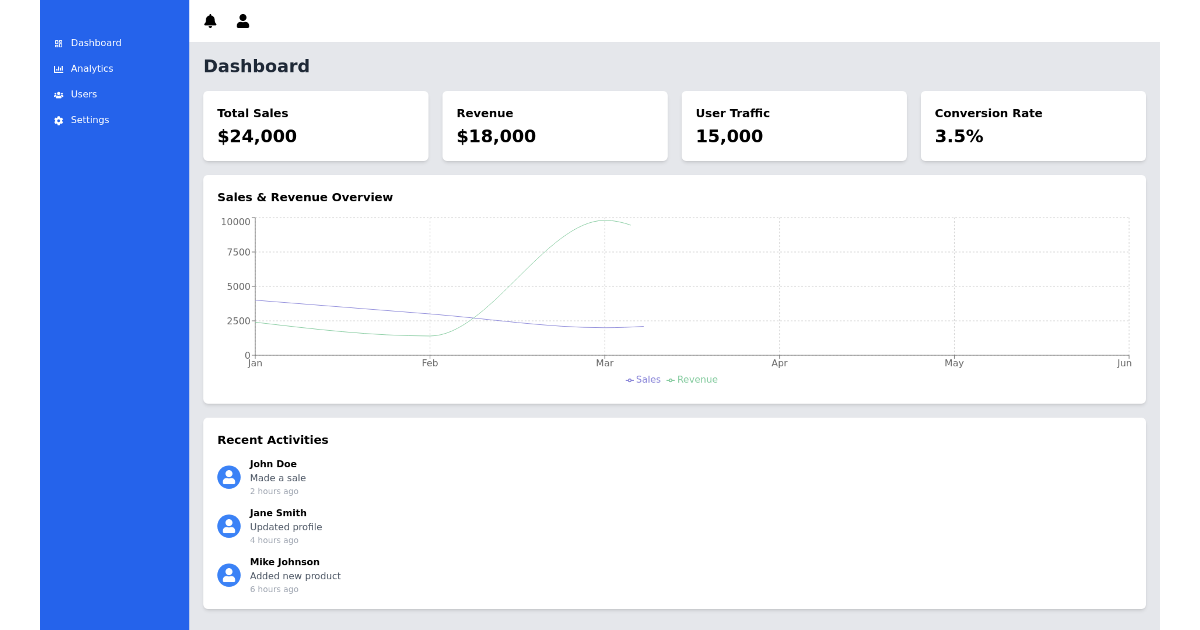
Task: Open the Revenue stat card
Action: point(554,126)
